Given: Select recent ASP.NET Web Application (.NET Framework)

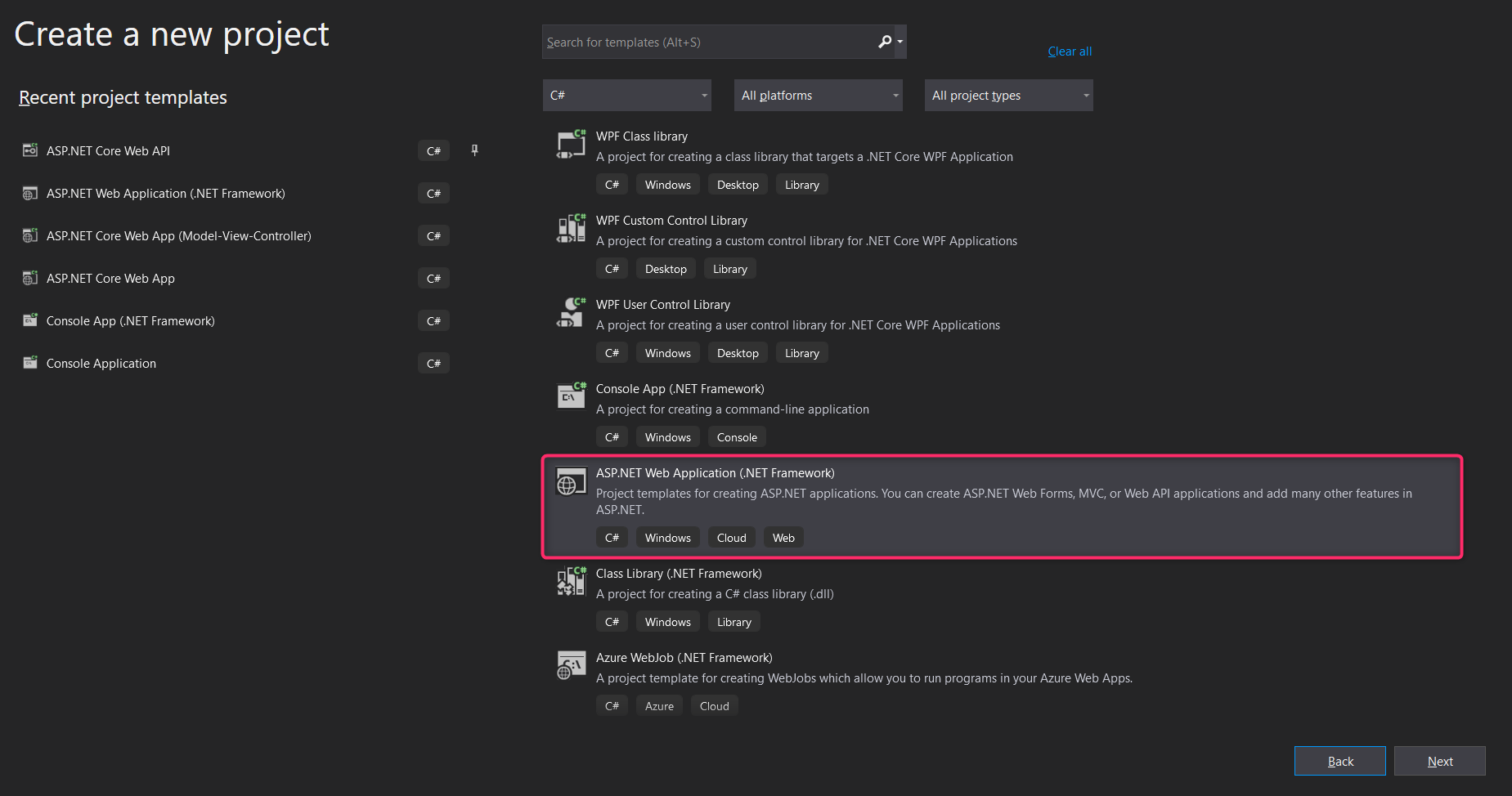Looking at the screenshot, I should [166, 193].
